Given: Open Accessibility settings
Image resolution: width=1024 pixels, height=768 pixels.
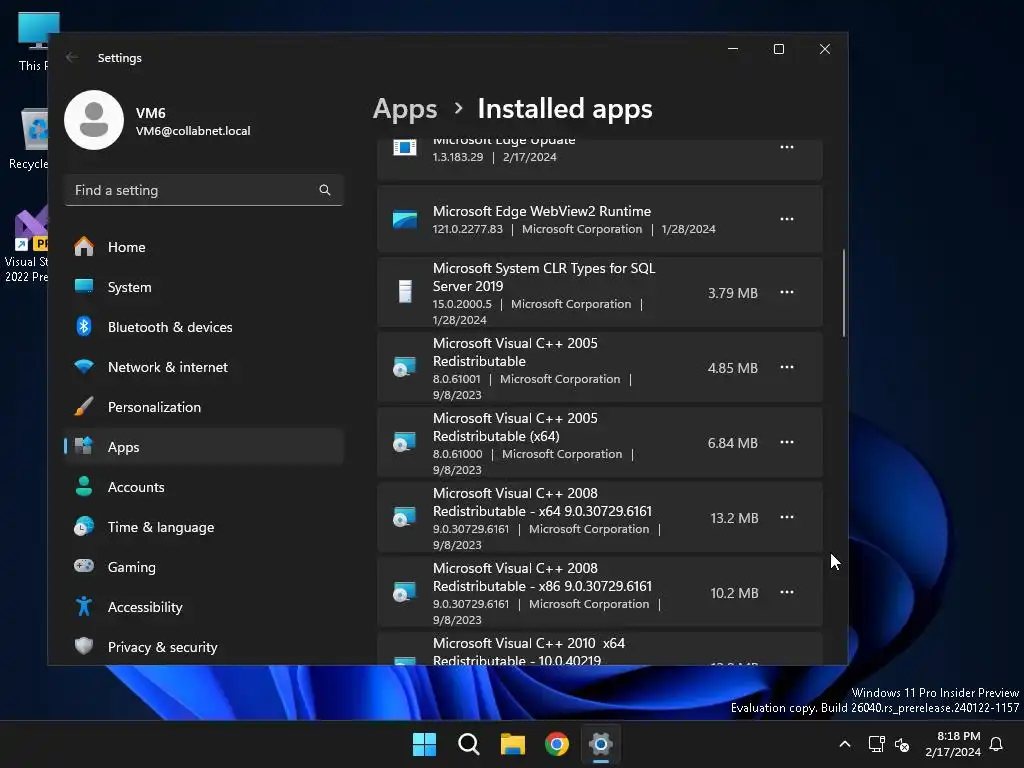Looking at the screenshot, I should coord(204,607).
